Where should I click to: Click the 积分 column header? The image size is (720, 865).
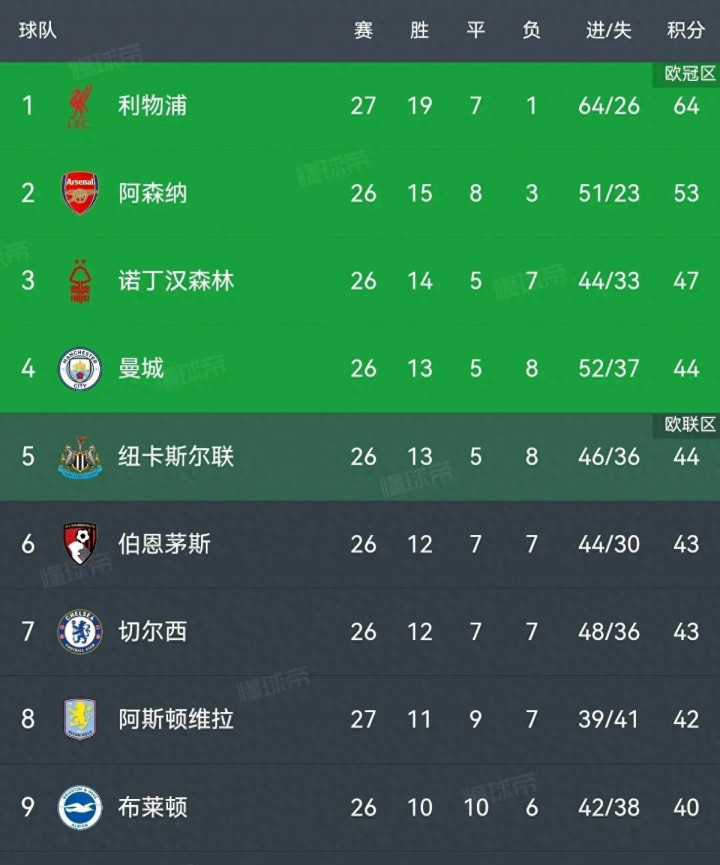pos(686,30)
